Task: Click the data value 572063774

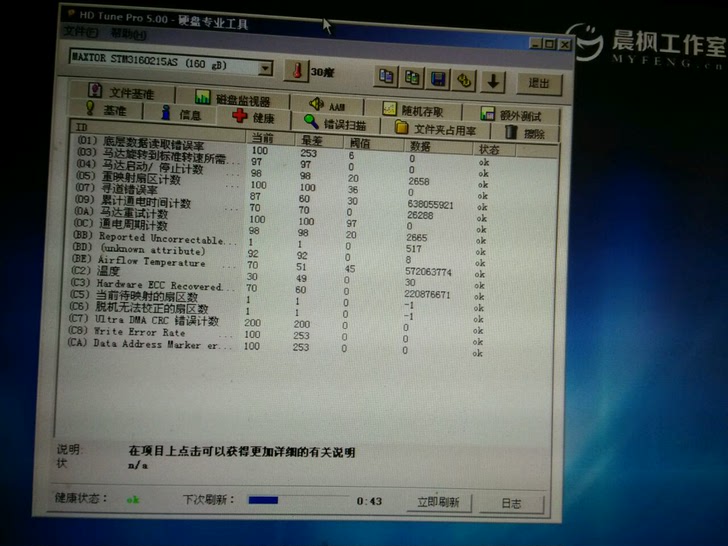Action: [428, 272]
